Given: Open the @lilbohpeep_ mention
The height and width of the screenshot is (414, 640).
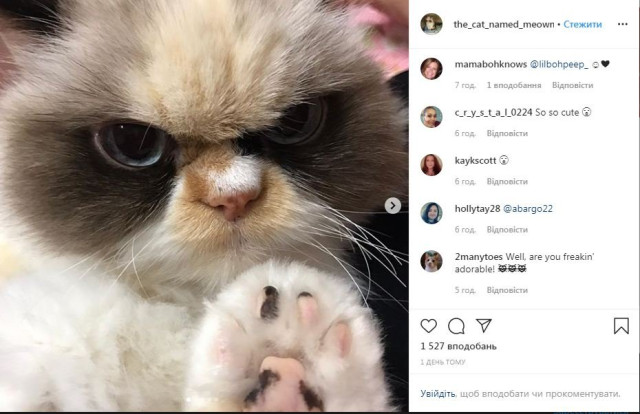Looking at the screenshot, I should tap(559, 64).
